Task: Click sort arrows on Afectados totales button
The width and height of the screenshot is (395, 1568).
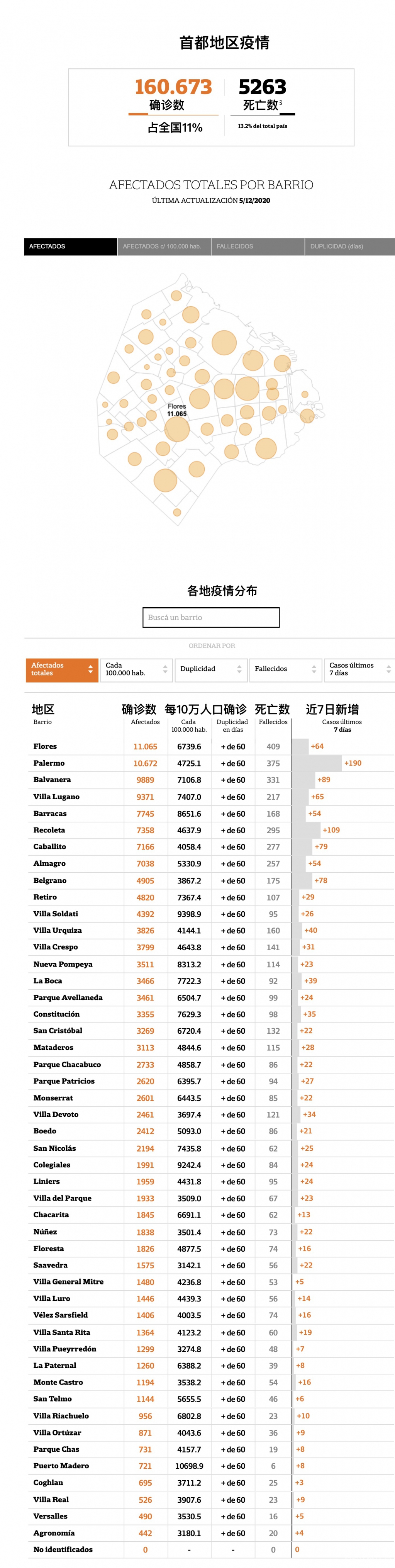Action: point(91,669)
